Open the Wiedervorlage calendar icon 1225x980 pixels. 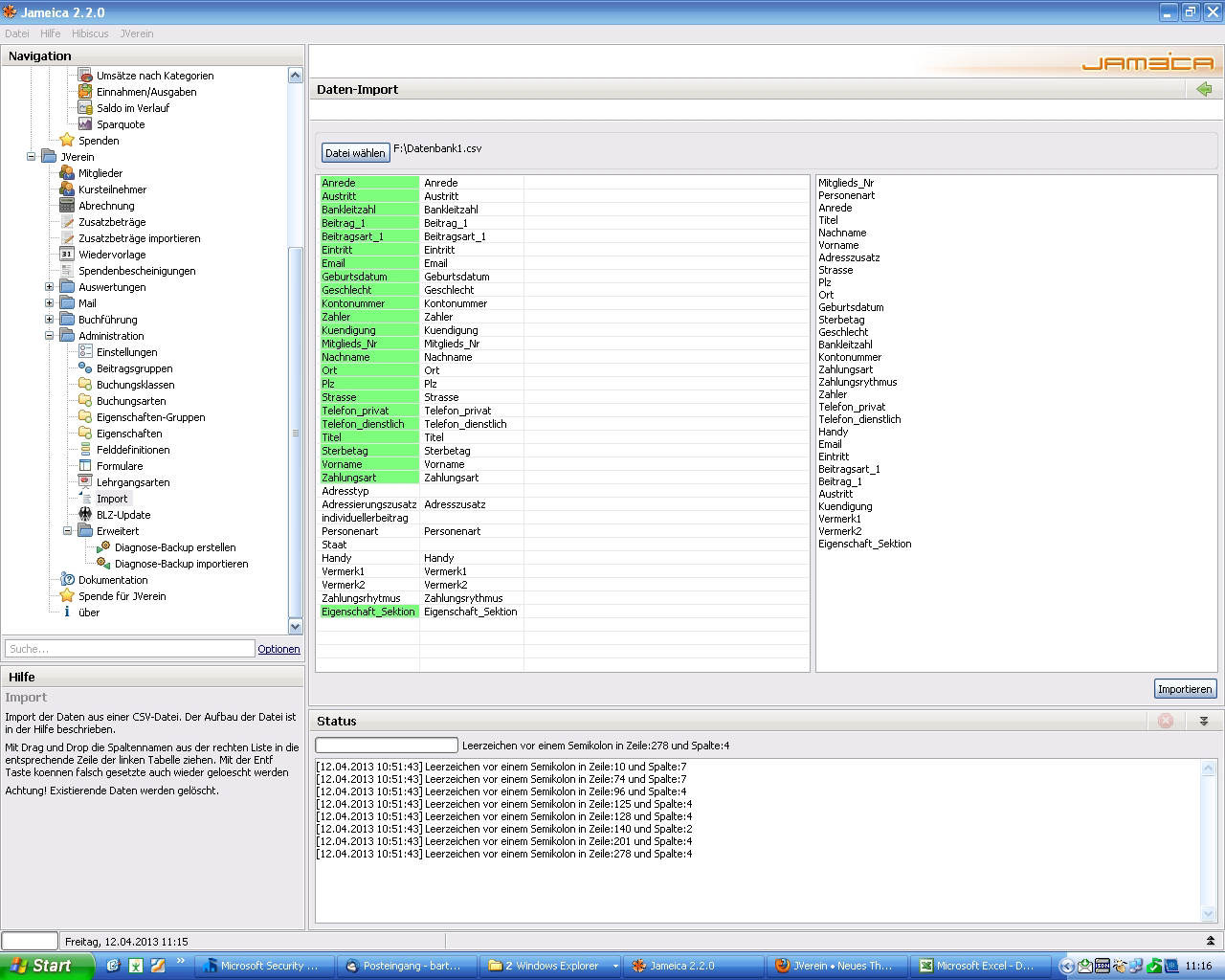67,255
